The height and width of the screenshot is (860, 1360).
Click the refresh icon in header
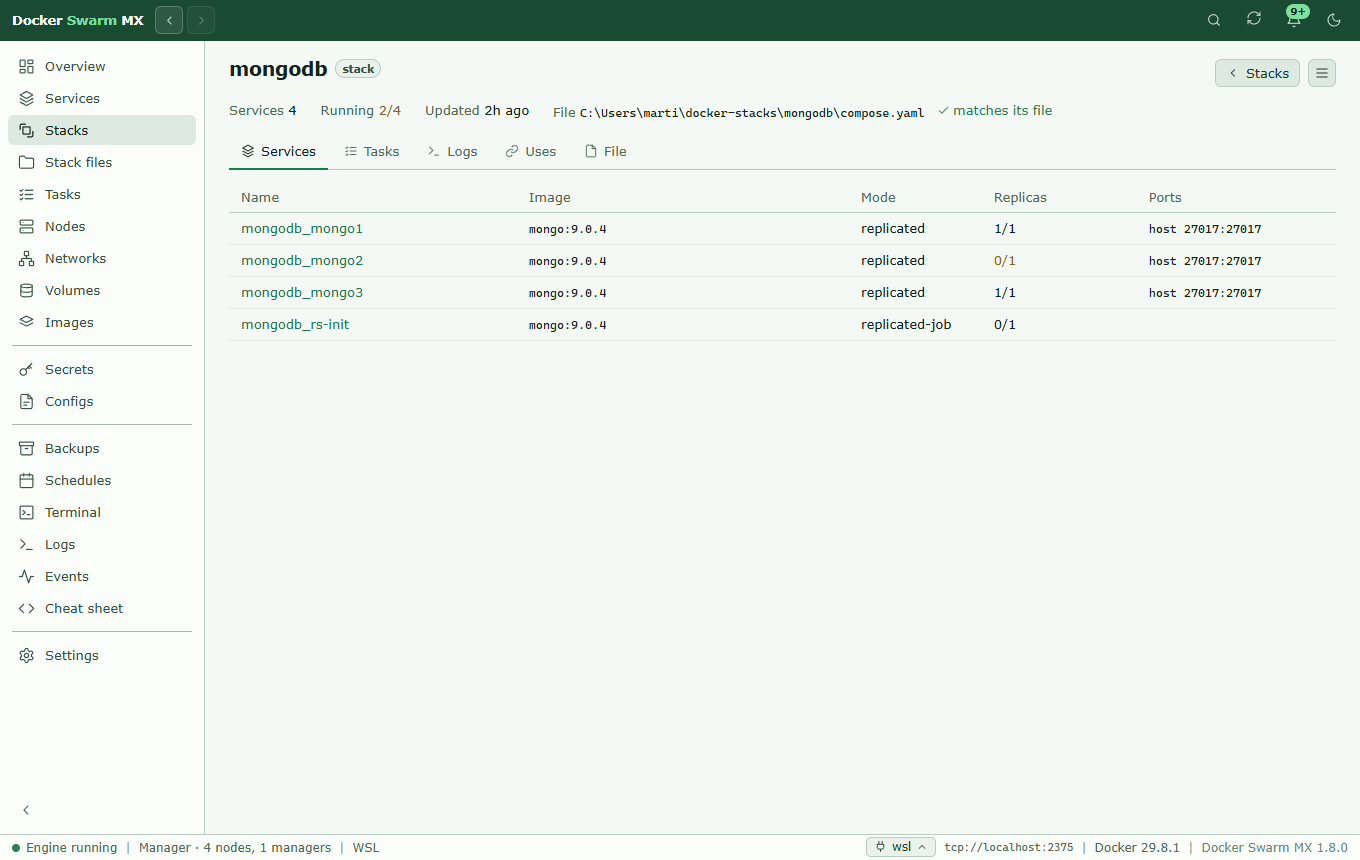coord(1254,20)
